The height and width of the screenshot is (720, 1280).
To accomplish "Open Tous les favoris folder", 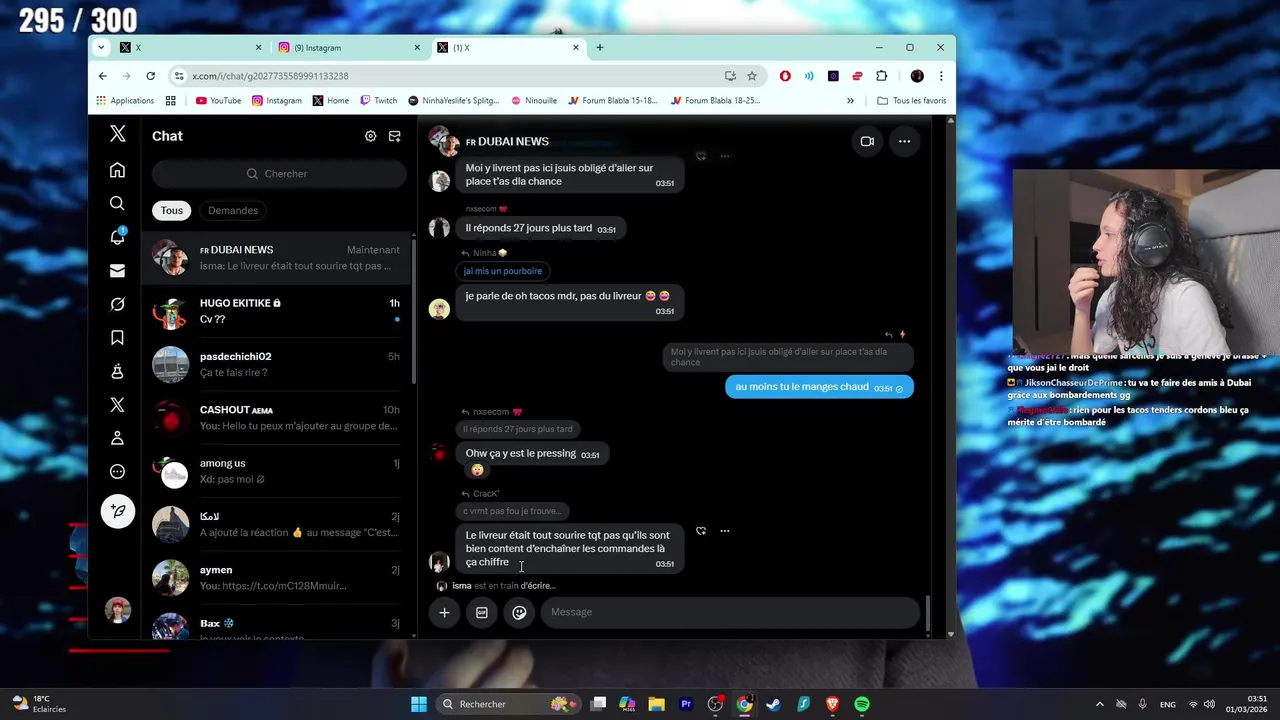I will click(911, 100).
